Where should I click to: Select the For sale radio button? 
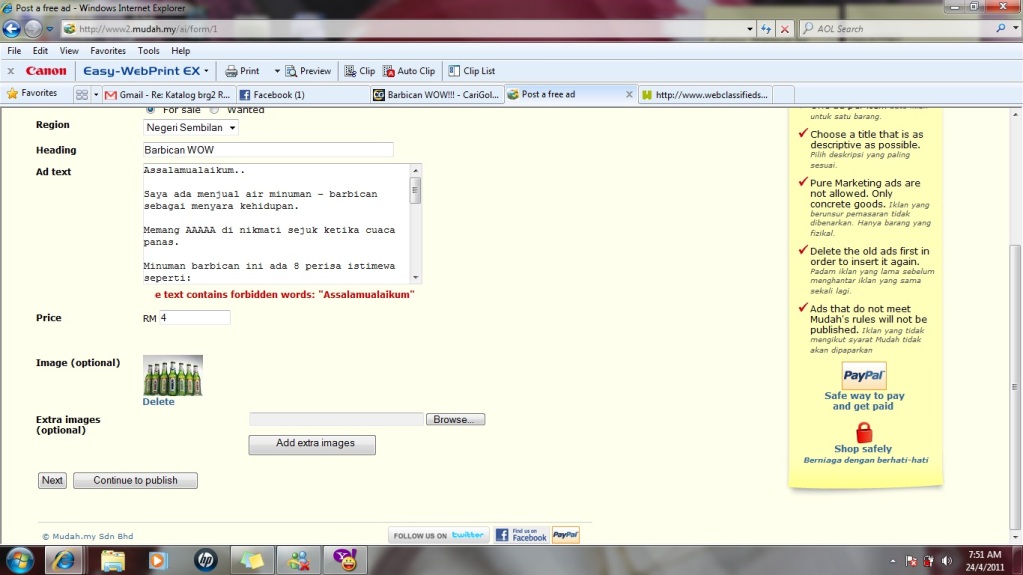pyautogui.click(x=151, y=110)
